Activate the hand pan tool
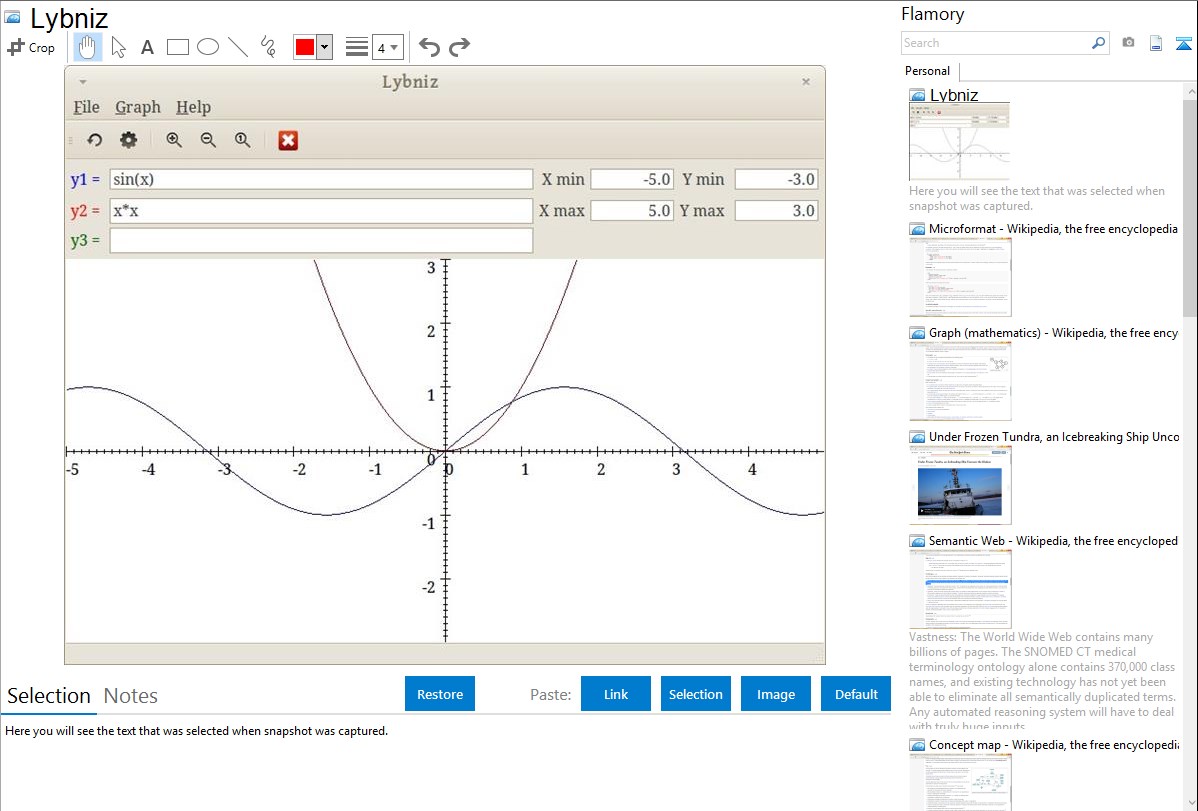 coord(88,47)
